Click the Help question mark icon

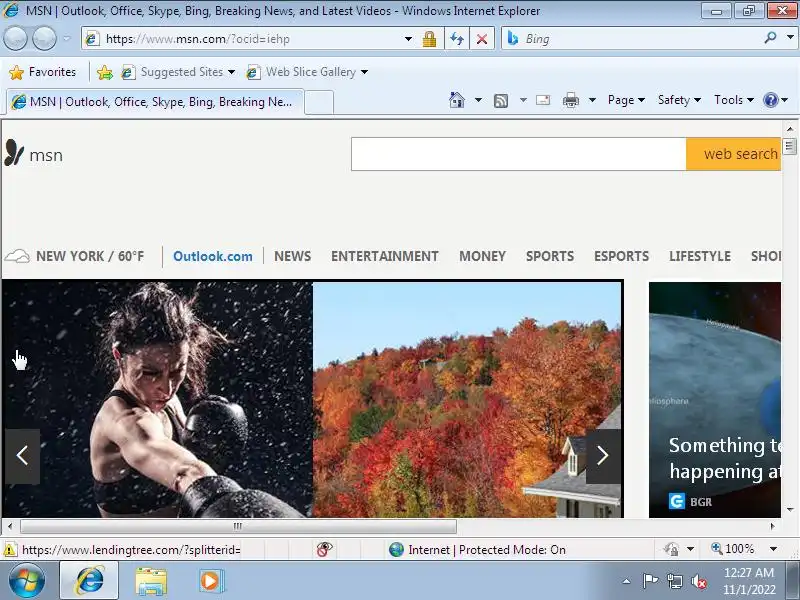point(770,100)
